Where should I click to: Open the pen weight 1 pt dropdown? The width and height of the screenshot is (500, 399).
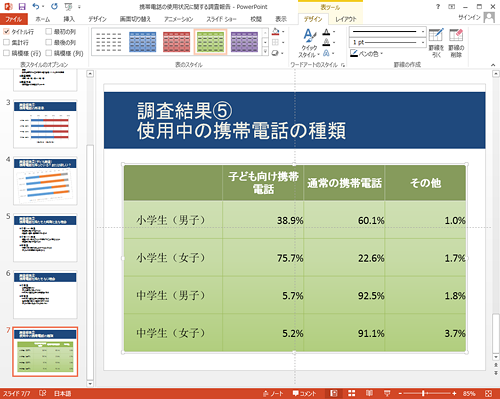388,42
